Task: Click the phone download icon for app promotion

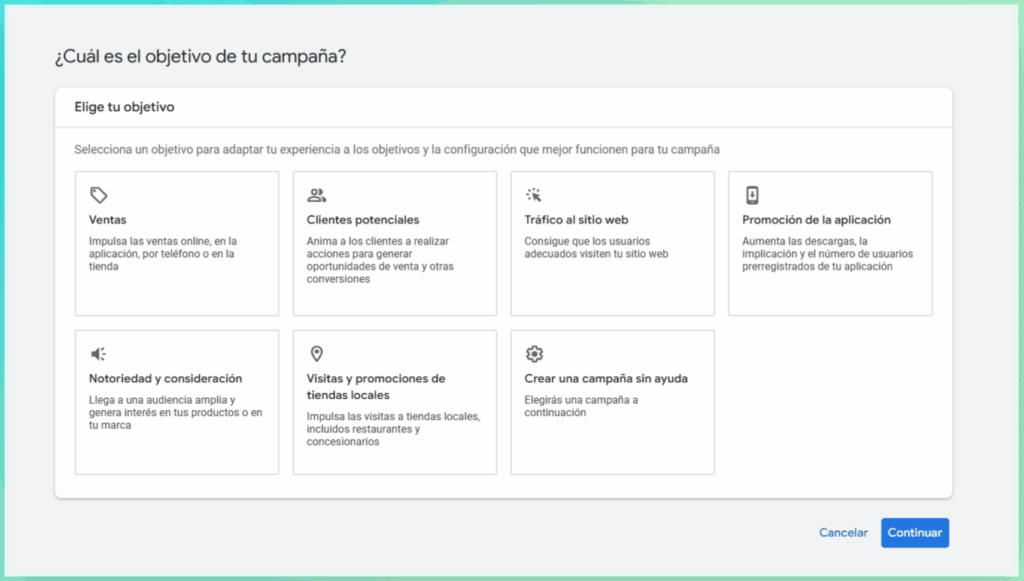Action: click(x=752, y=195)
